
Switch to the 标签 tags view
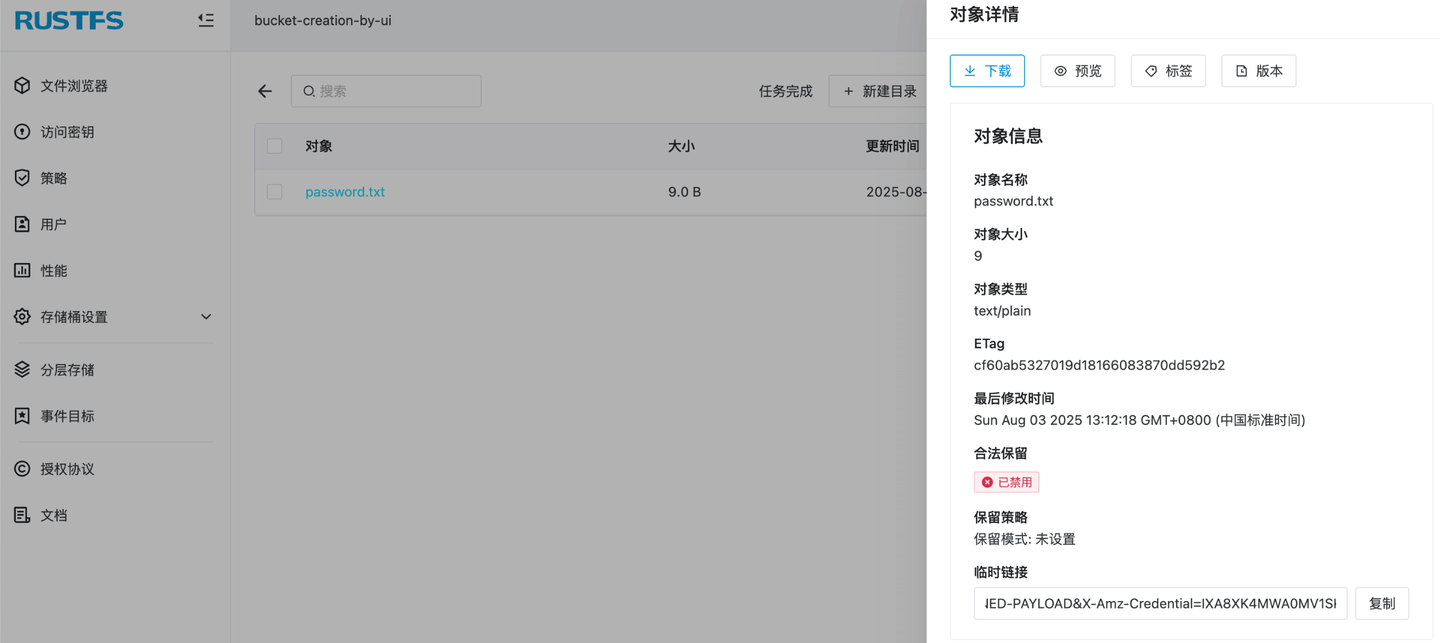coord(1168,70)
